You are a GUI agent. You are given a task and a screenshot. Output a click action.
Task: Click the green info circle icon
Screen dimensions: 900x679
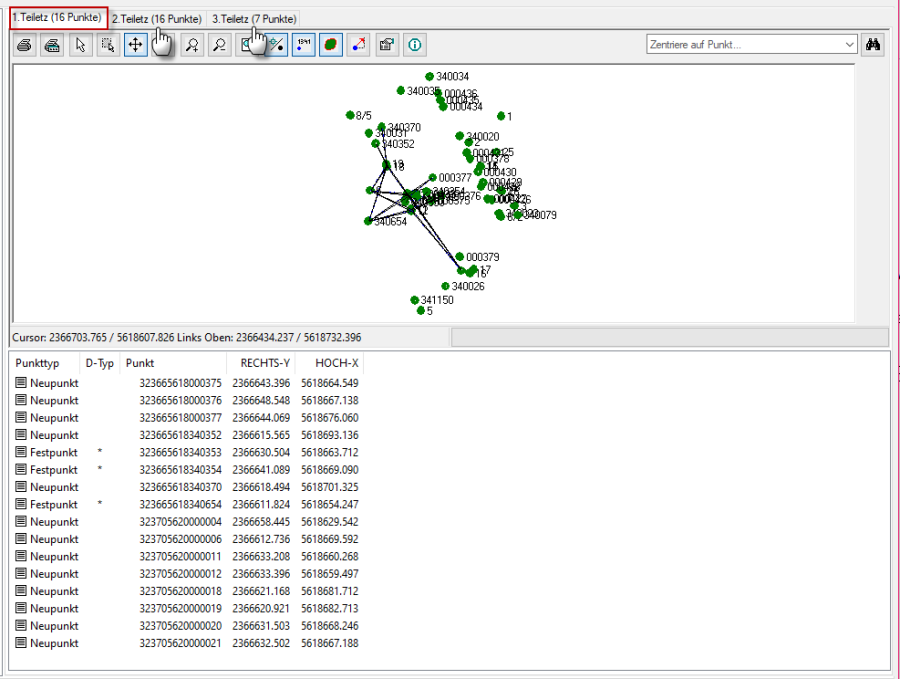415,45
